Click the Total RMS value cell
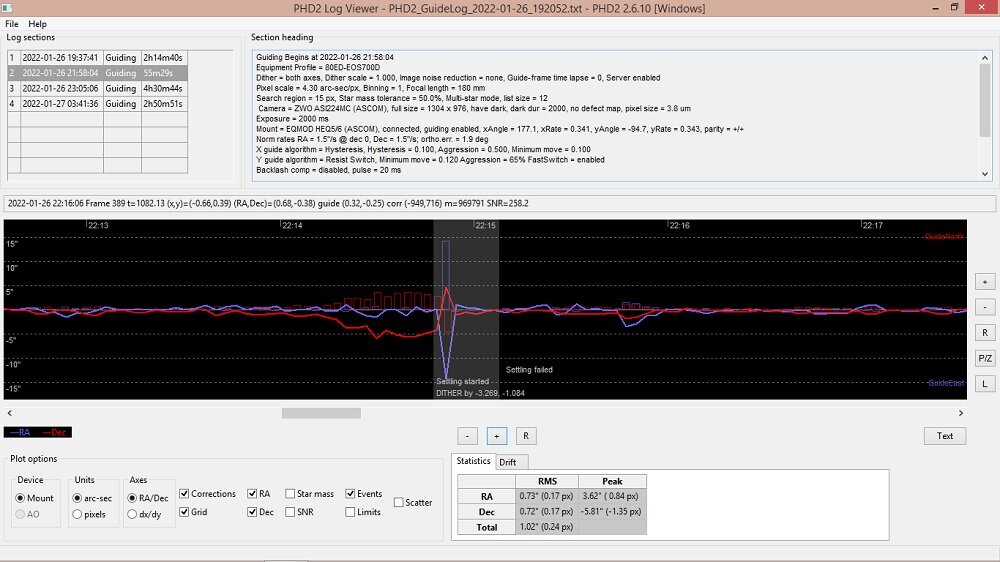The width and height of the screenshot is (1000, 562). tap(547, 527)
